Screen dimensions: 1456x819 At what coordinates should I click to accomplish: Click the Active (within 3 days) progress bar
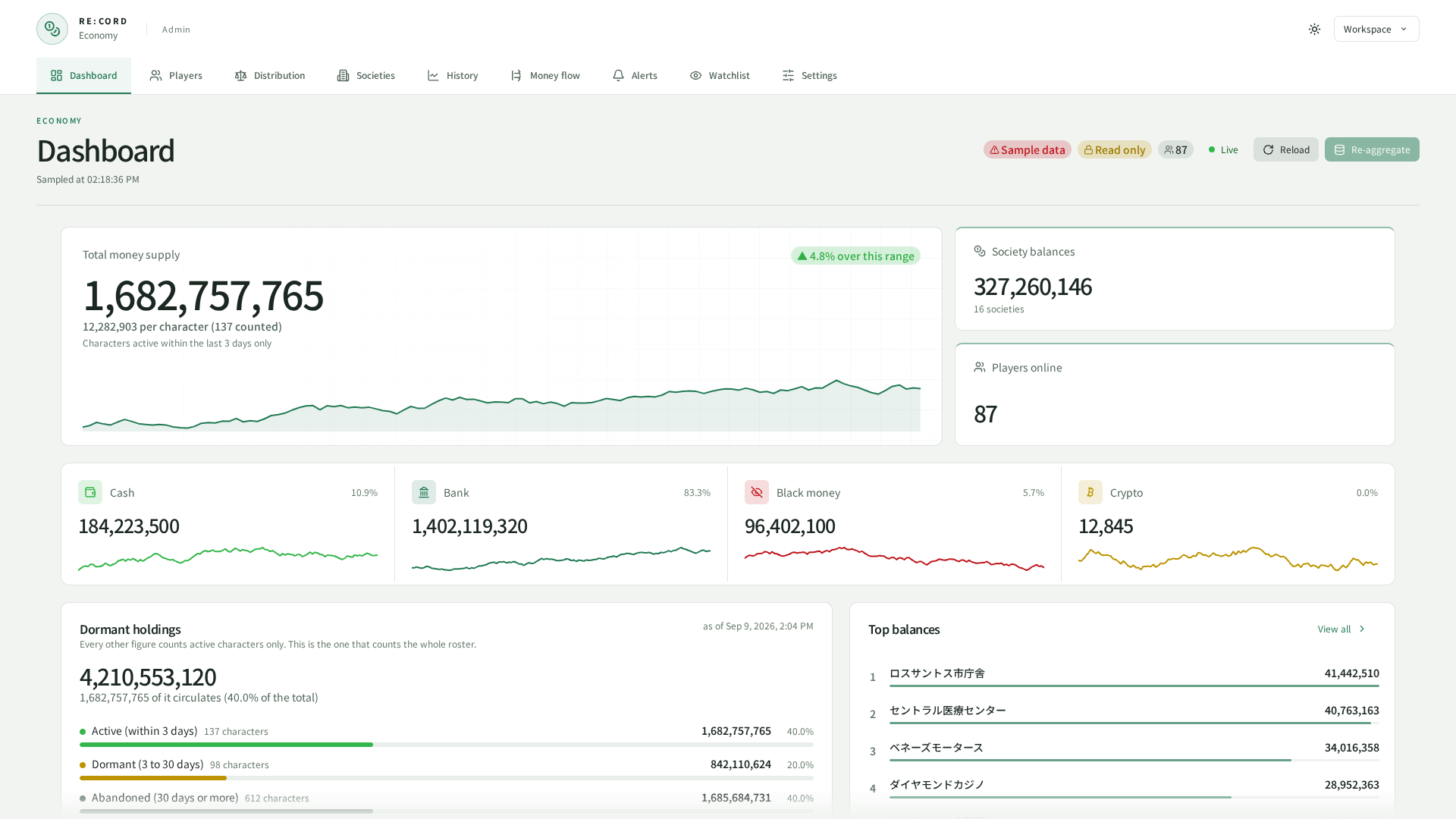tap(447, 745)
